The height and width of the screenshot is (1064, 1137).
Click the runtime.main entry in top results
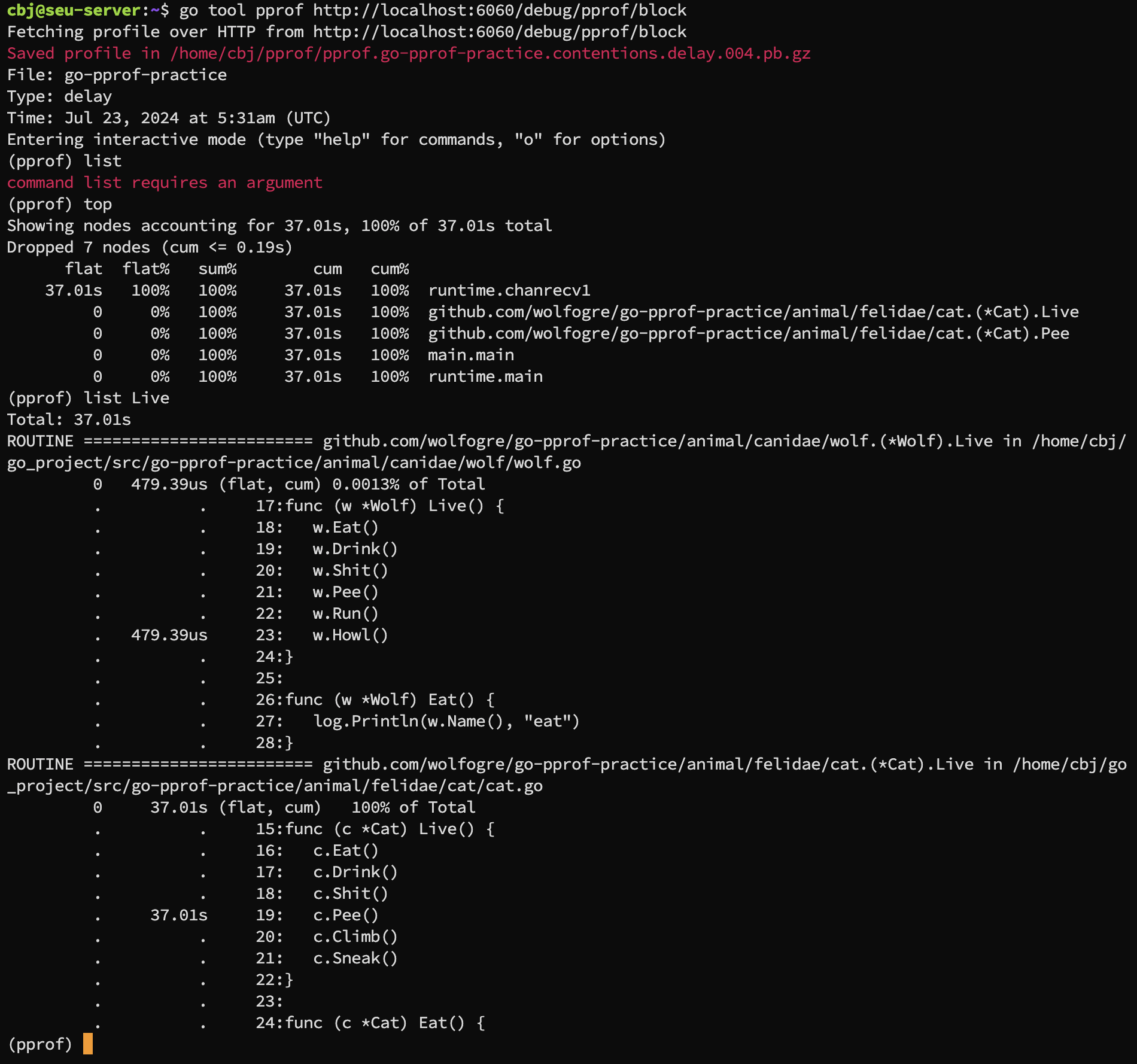(x=485, y=376)
